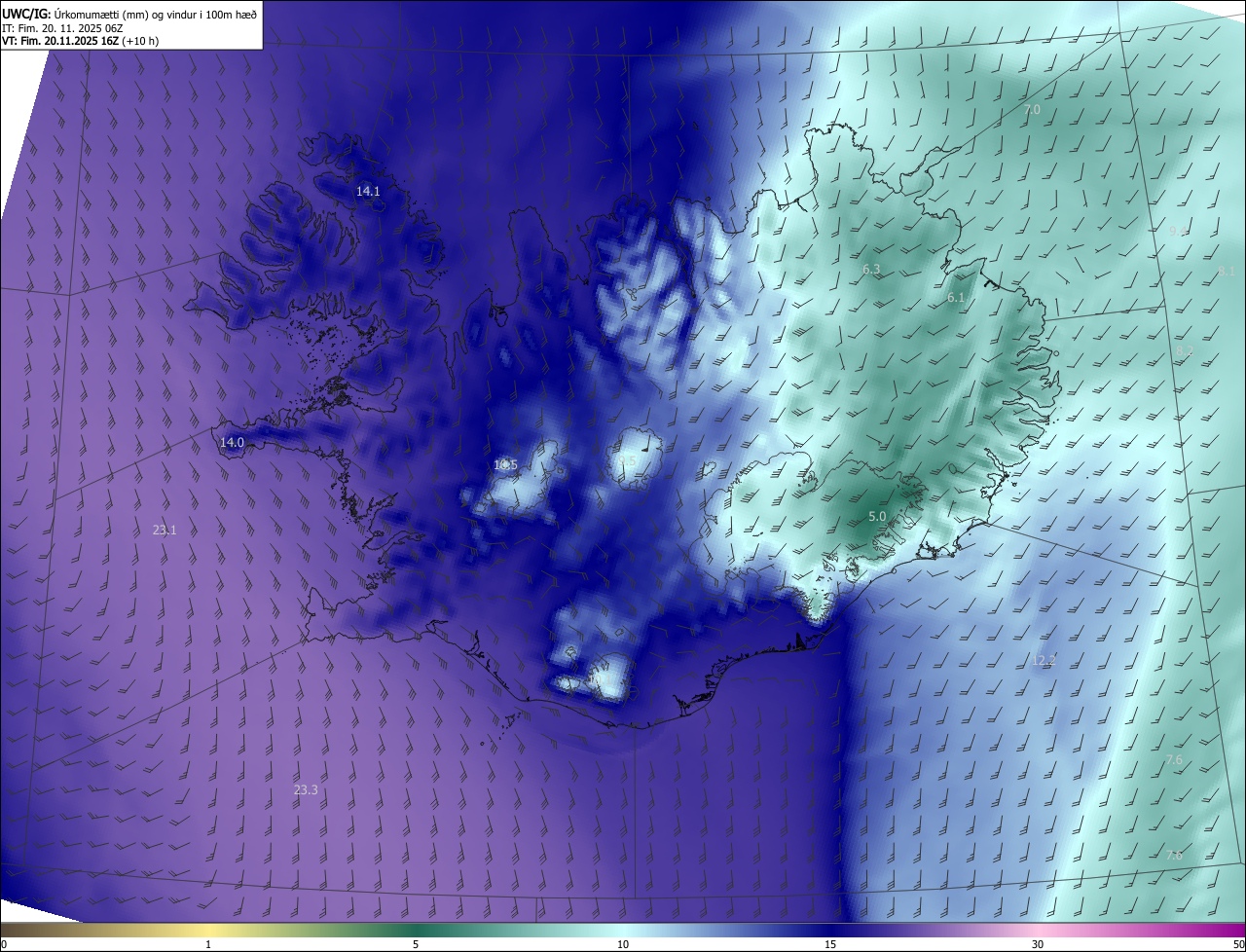Click the 'IT: Fim. 20. 11. 2025 06Z' line
Image resolution: width=1246 pixels, height=952 pixels.
(62, 28)
